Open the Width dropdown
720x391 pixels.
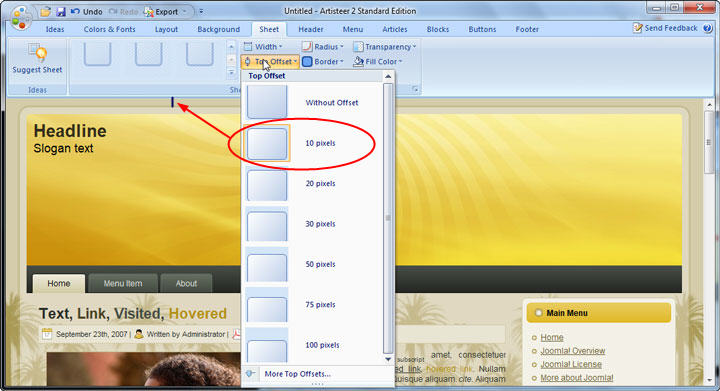tap(263, 46)
